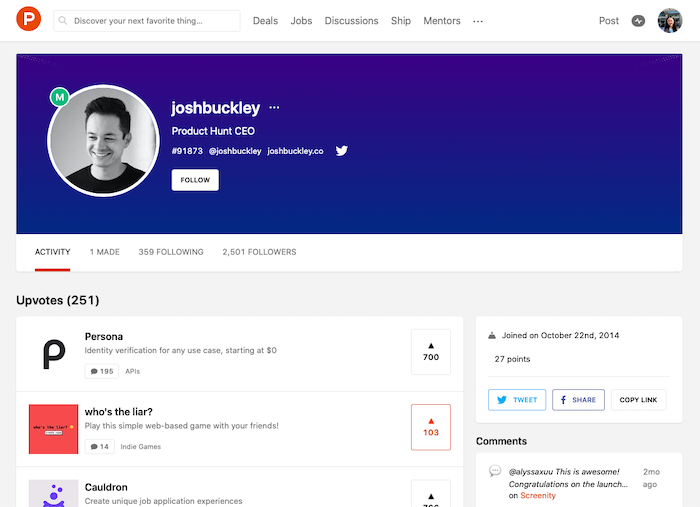Open options dots beside joshbuckley name

coord(274,108)
